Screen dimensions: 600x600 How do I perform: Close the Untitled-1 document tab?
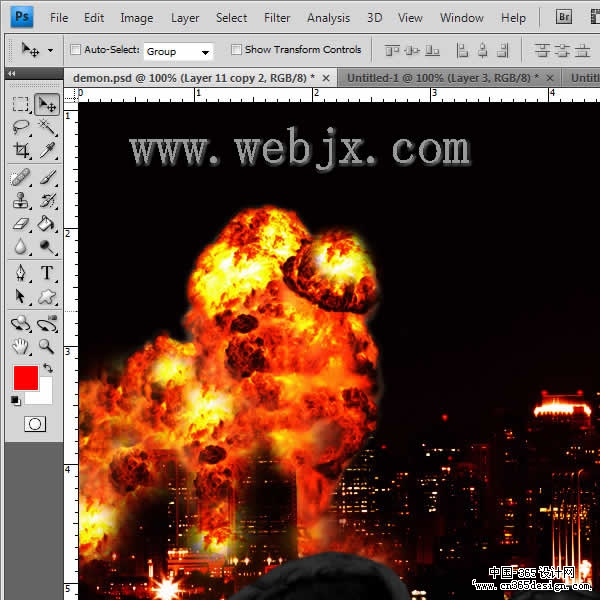click(550, 78)
